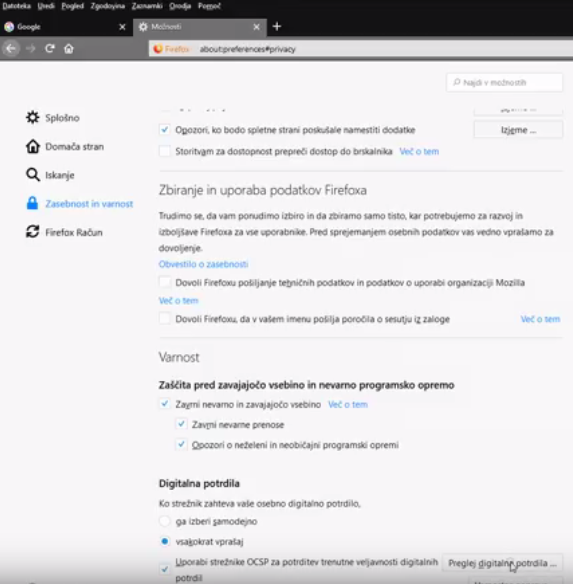573x584 pixels.
Task: Open the Orodja menu
Action: click(180, 6)
